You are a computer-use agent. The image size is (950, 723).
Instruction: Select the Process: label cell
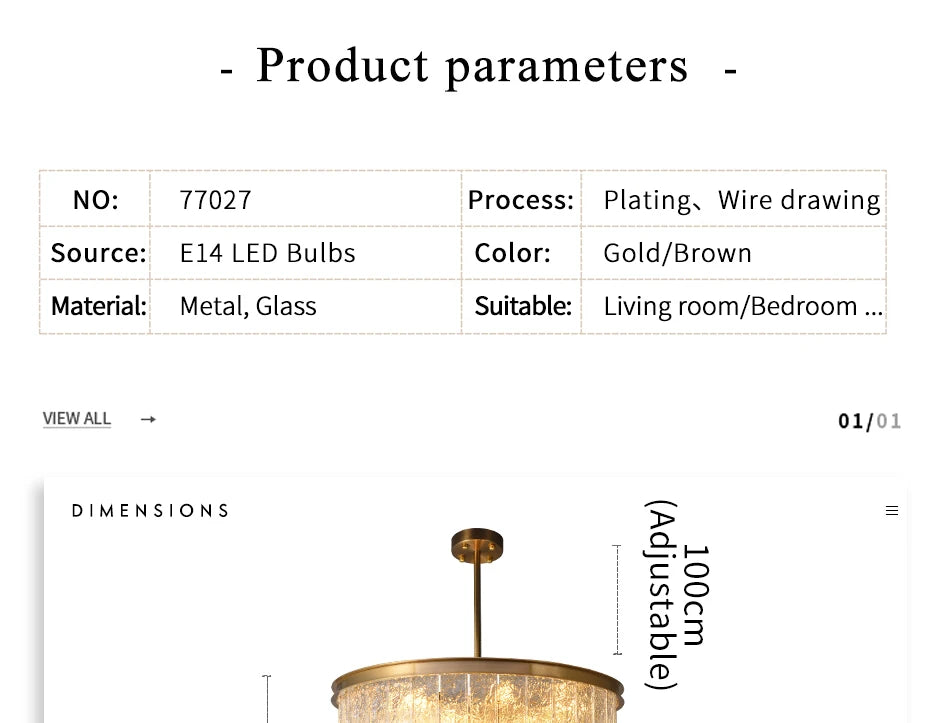click(520, 200)
